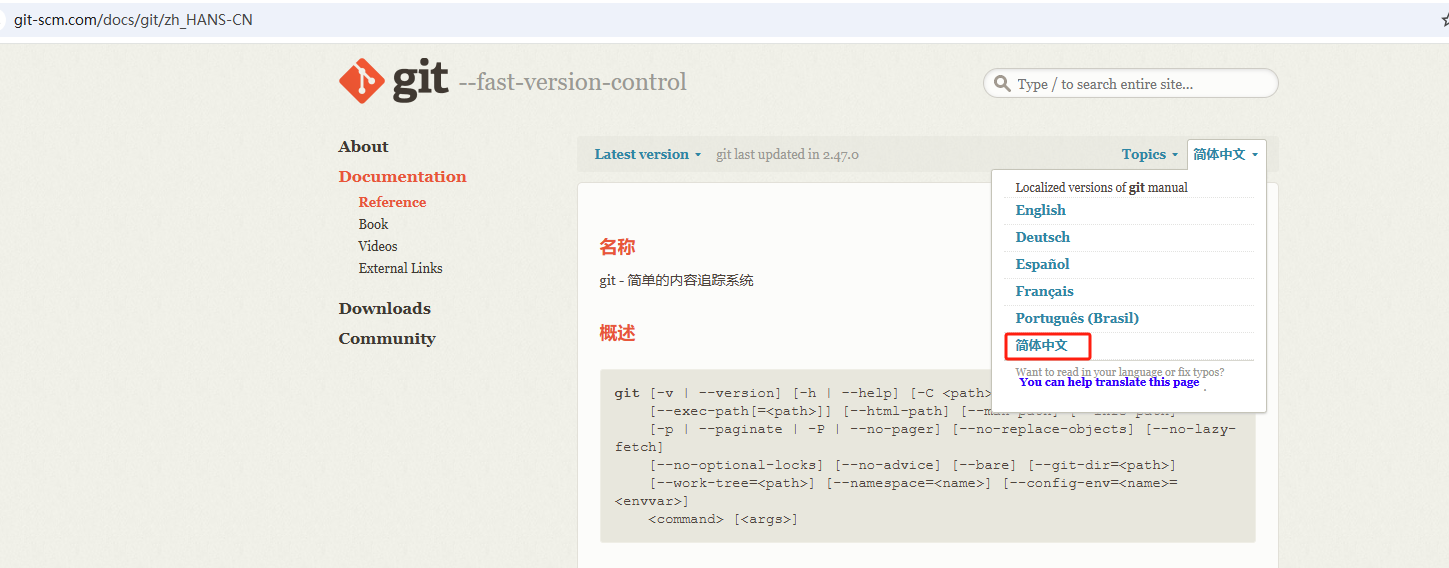Click '<command> [<args>]' in the code block
1449x568 pixels.
[x=723, y=519]
